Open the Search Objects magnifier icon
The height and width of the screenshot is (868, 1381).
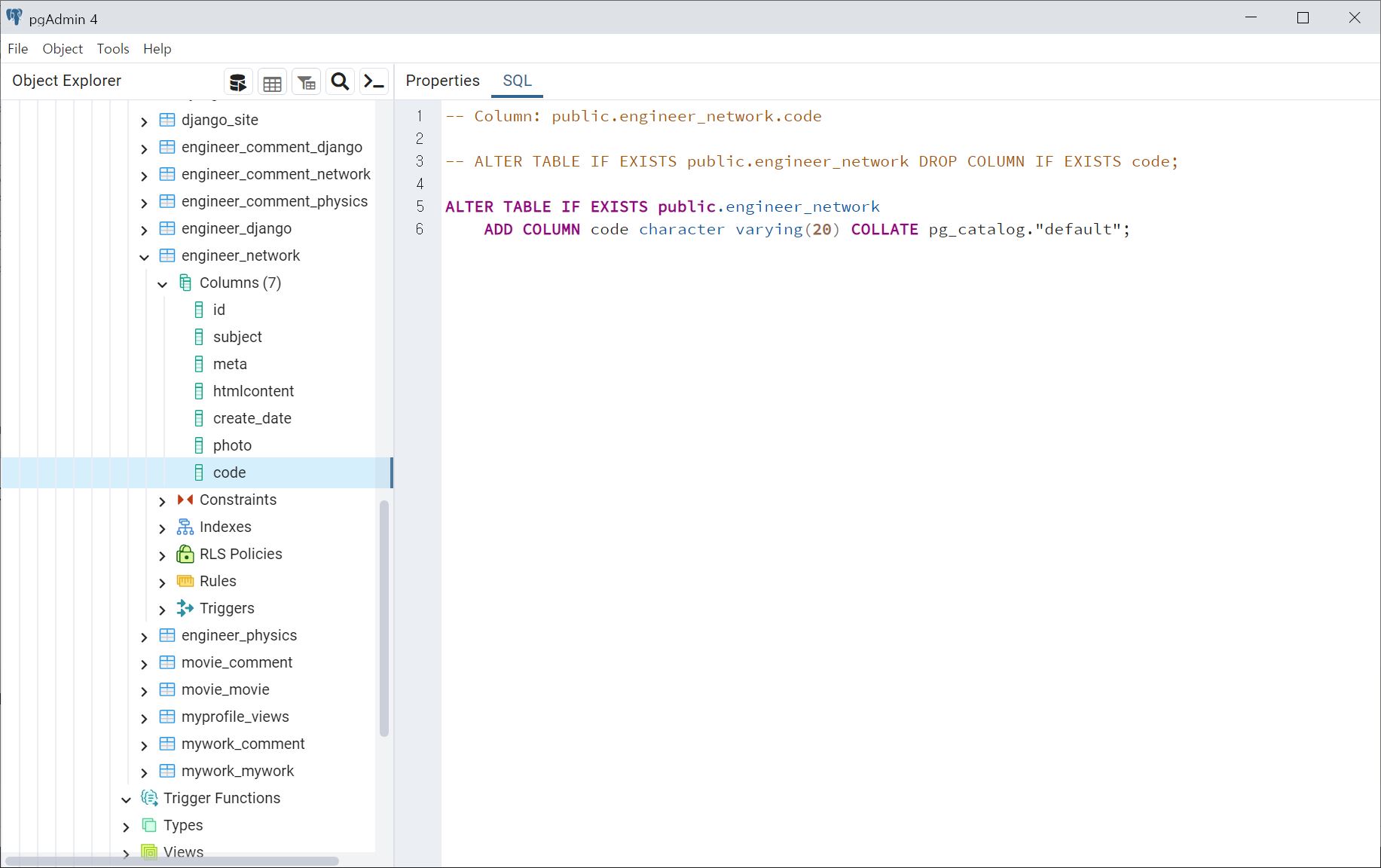[340, 82]
